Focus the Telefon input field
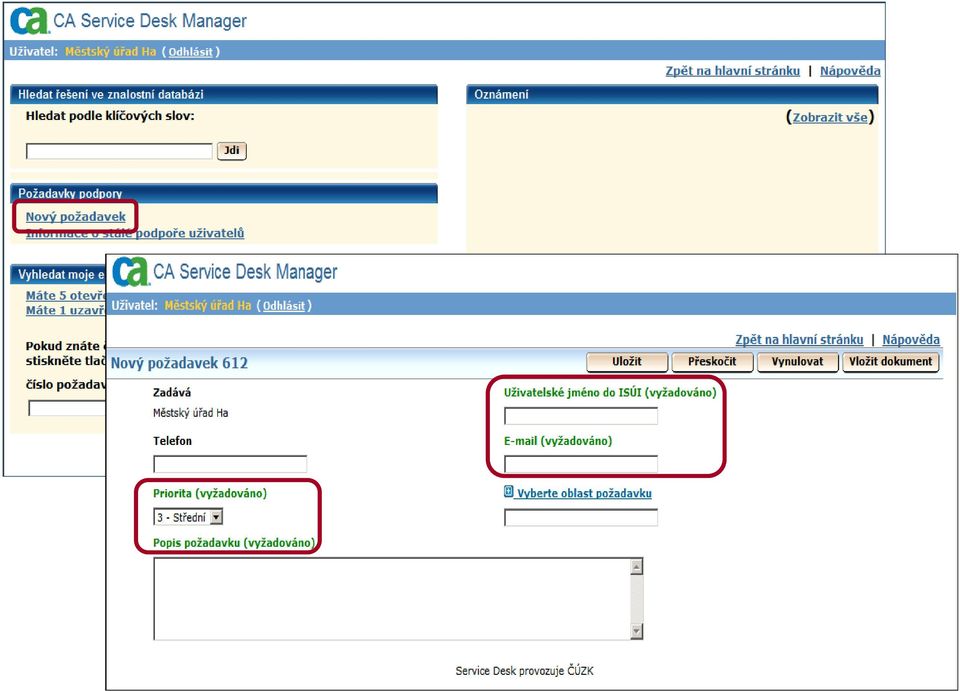This screenshot has width=960, height=691. [230, 464]
